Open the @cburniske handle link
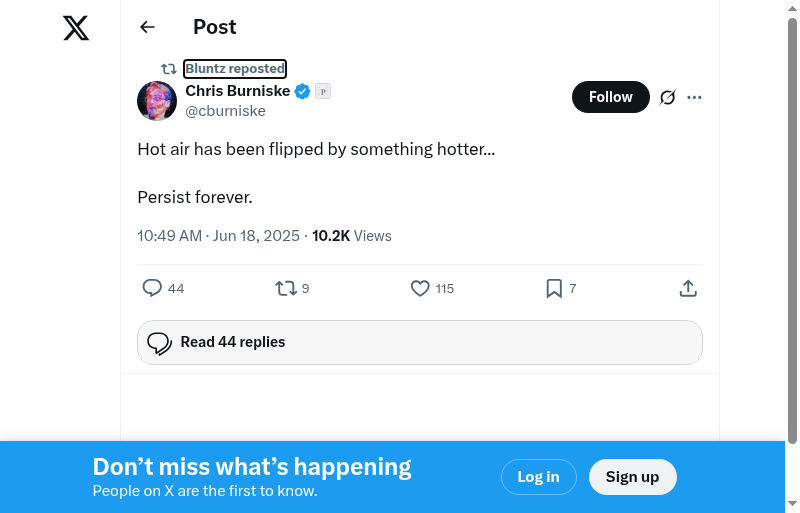The height and width of the screenshot is (513, 800). tap(225, 111)
